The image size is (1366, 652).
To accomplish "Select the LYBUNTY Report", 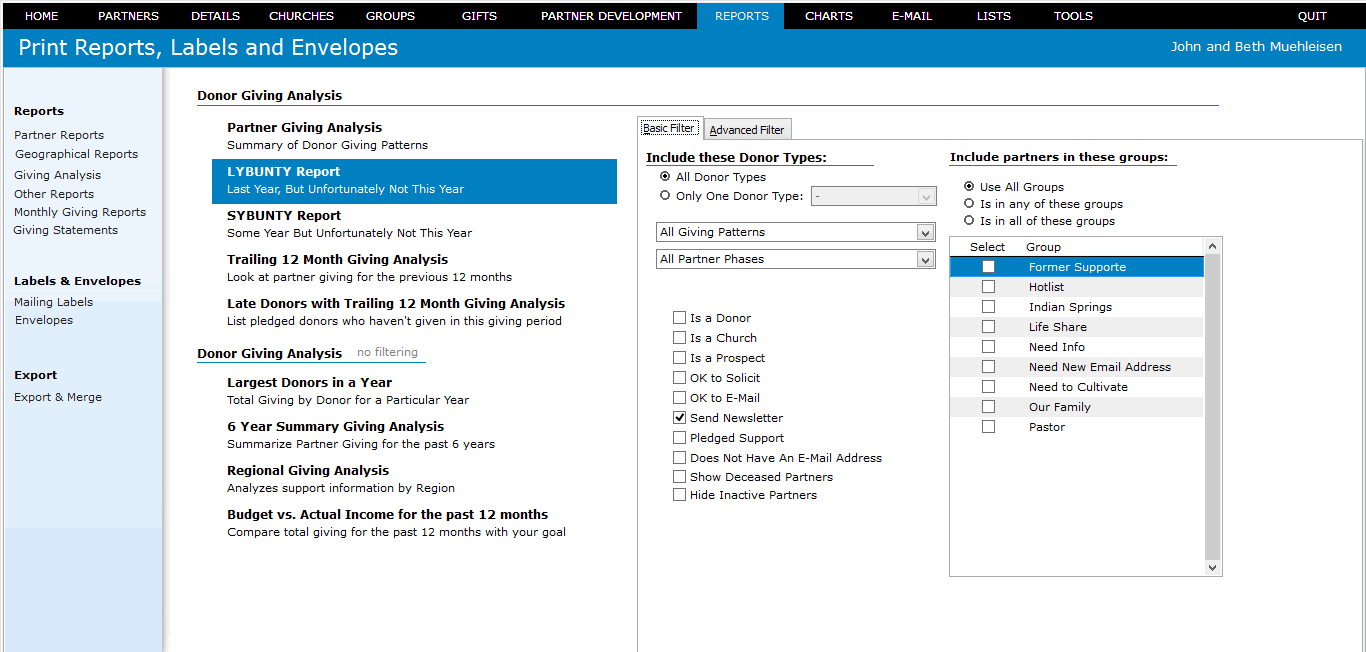I will [x=414, y=181].
